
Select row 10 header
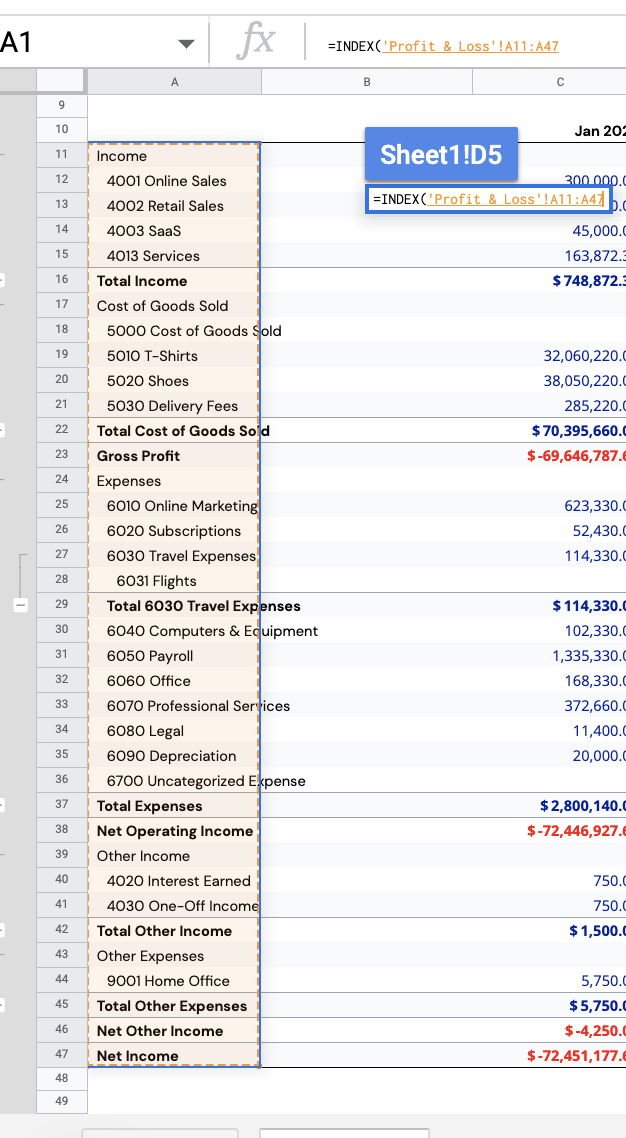pyautogui.click(x=62, y=129)
